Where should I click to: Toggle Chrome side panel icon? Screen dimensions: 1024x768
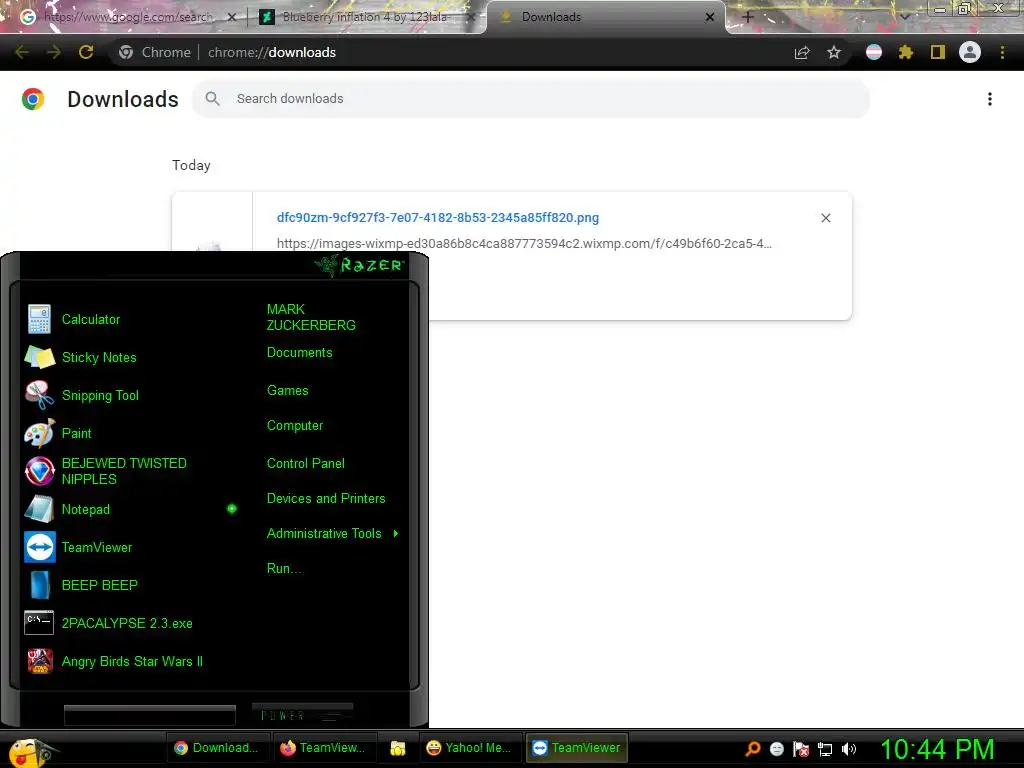pos(938,52)
